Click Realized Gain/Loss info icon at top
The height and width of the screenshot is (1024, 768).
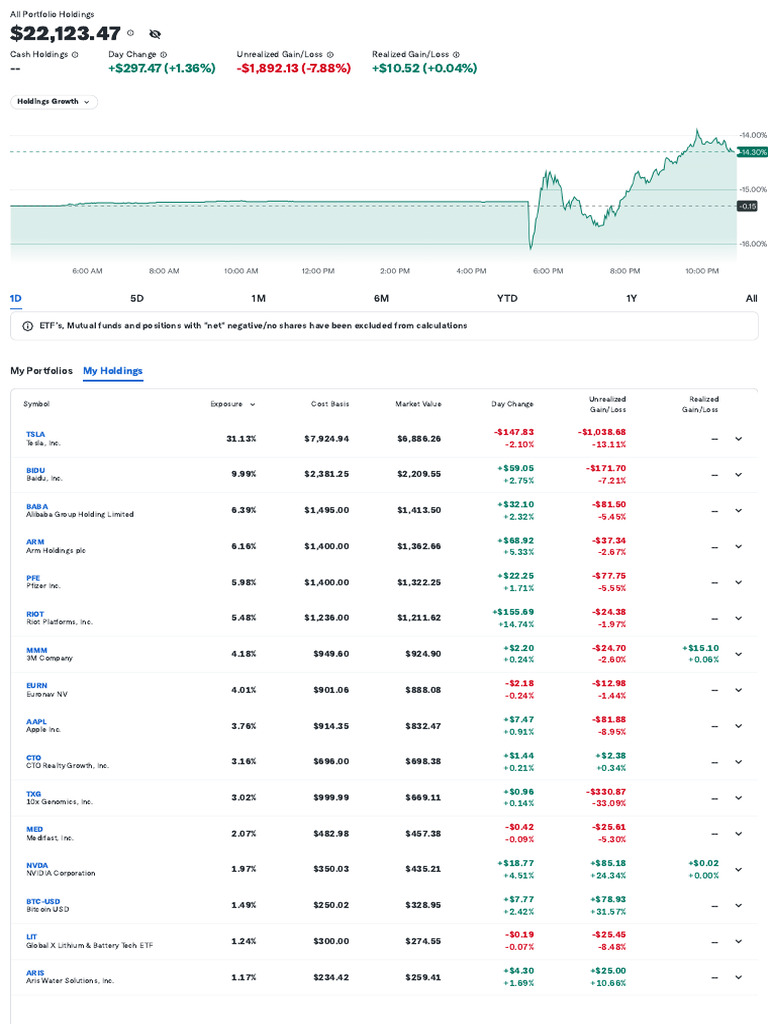tap(456, 54)
